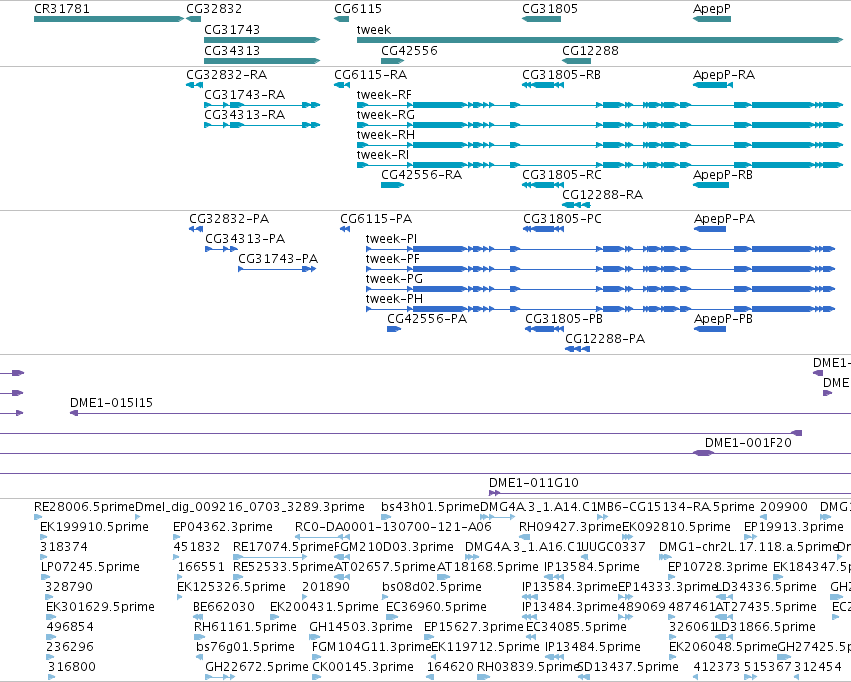Select protein ApepP-PA
This screenshot has width=851, height=682.
coord(710,229)
